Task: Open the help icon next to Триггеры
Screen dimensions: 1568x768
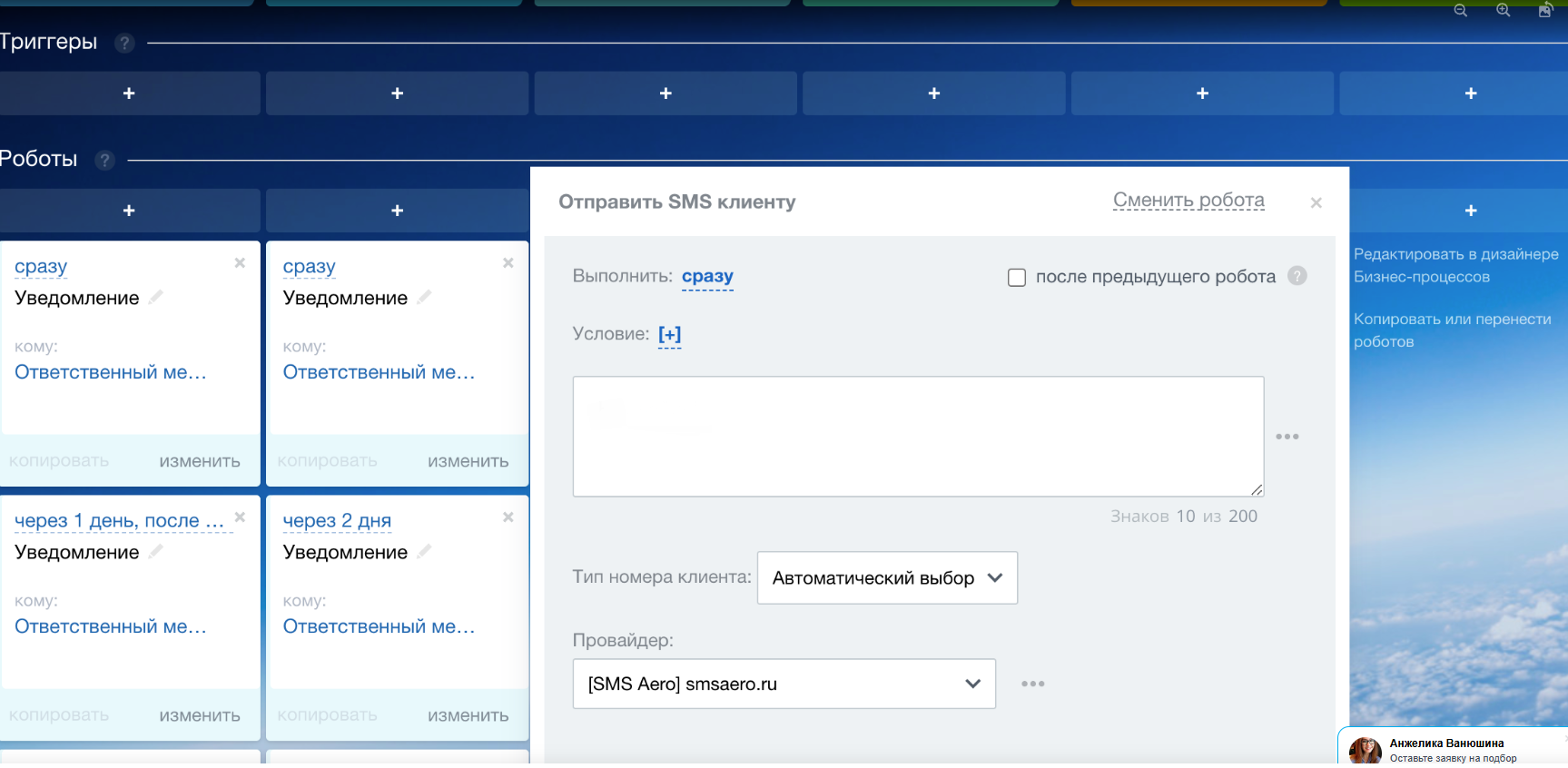Action: coord(125,43)
